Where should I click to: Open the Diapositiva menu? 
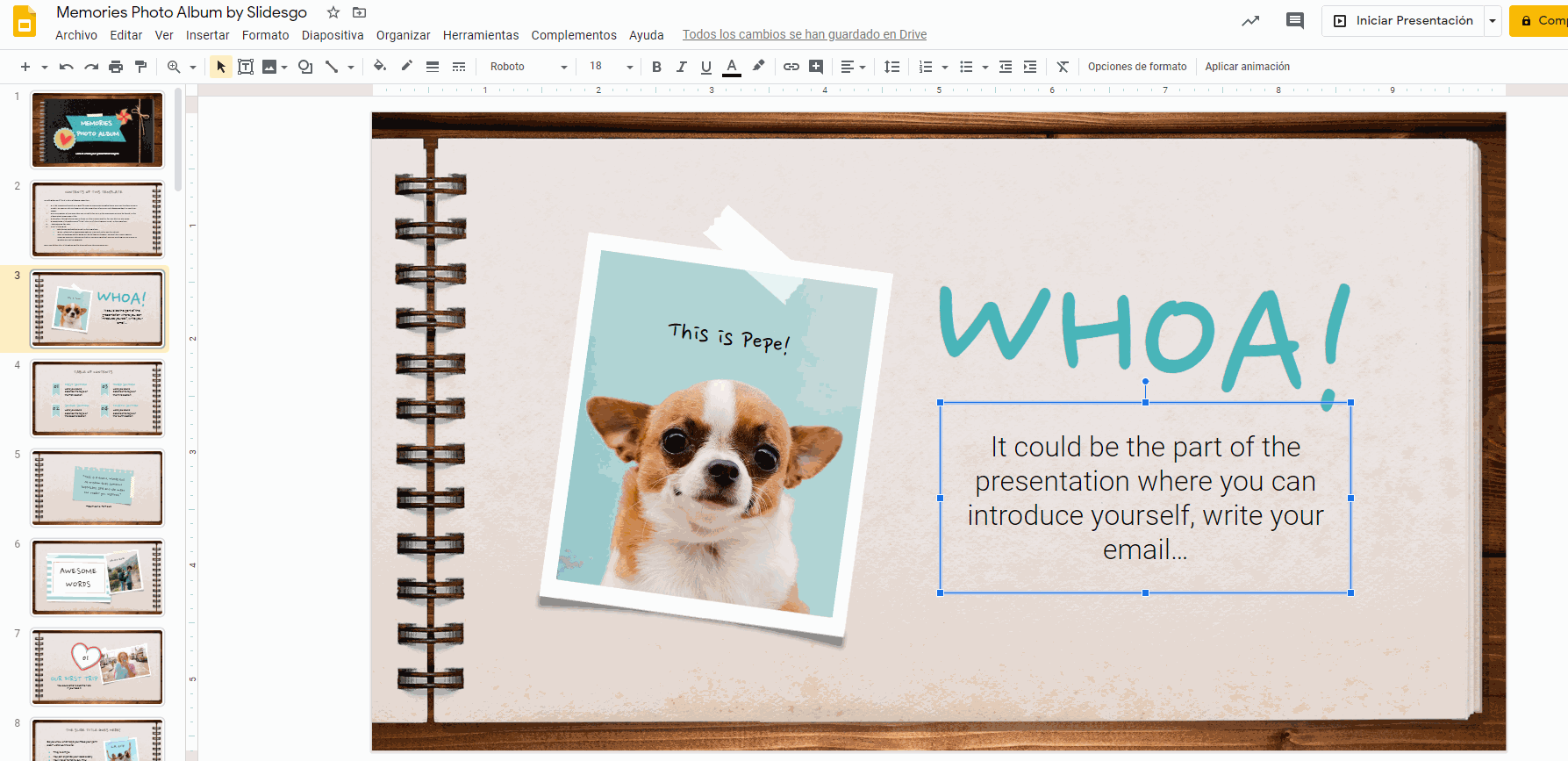[x=333, y=35]
